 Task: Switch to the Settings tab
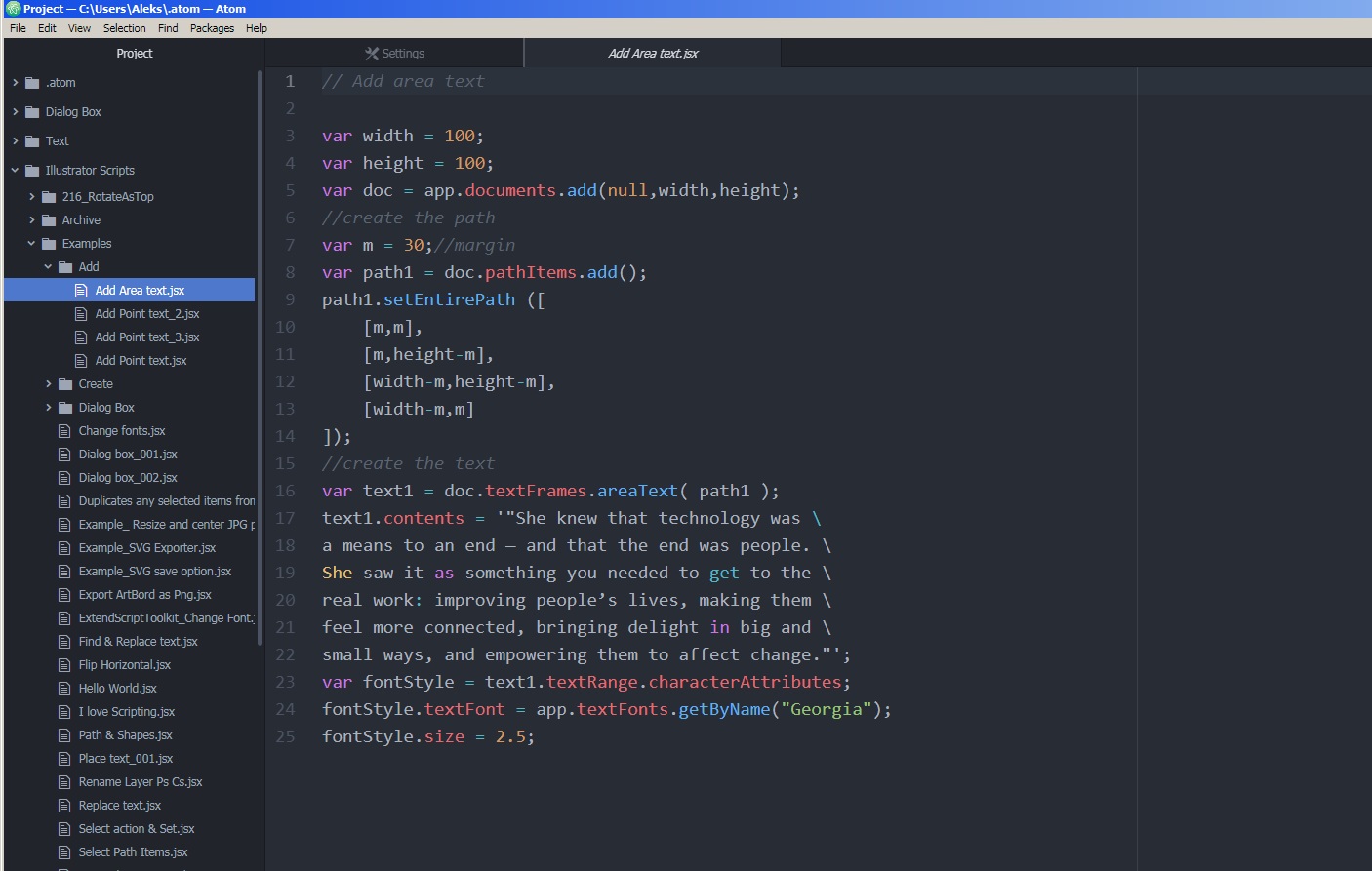(394, 54)
